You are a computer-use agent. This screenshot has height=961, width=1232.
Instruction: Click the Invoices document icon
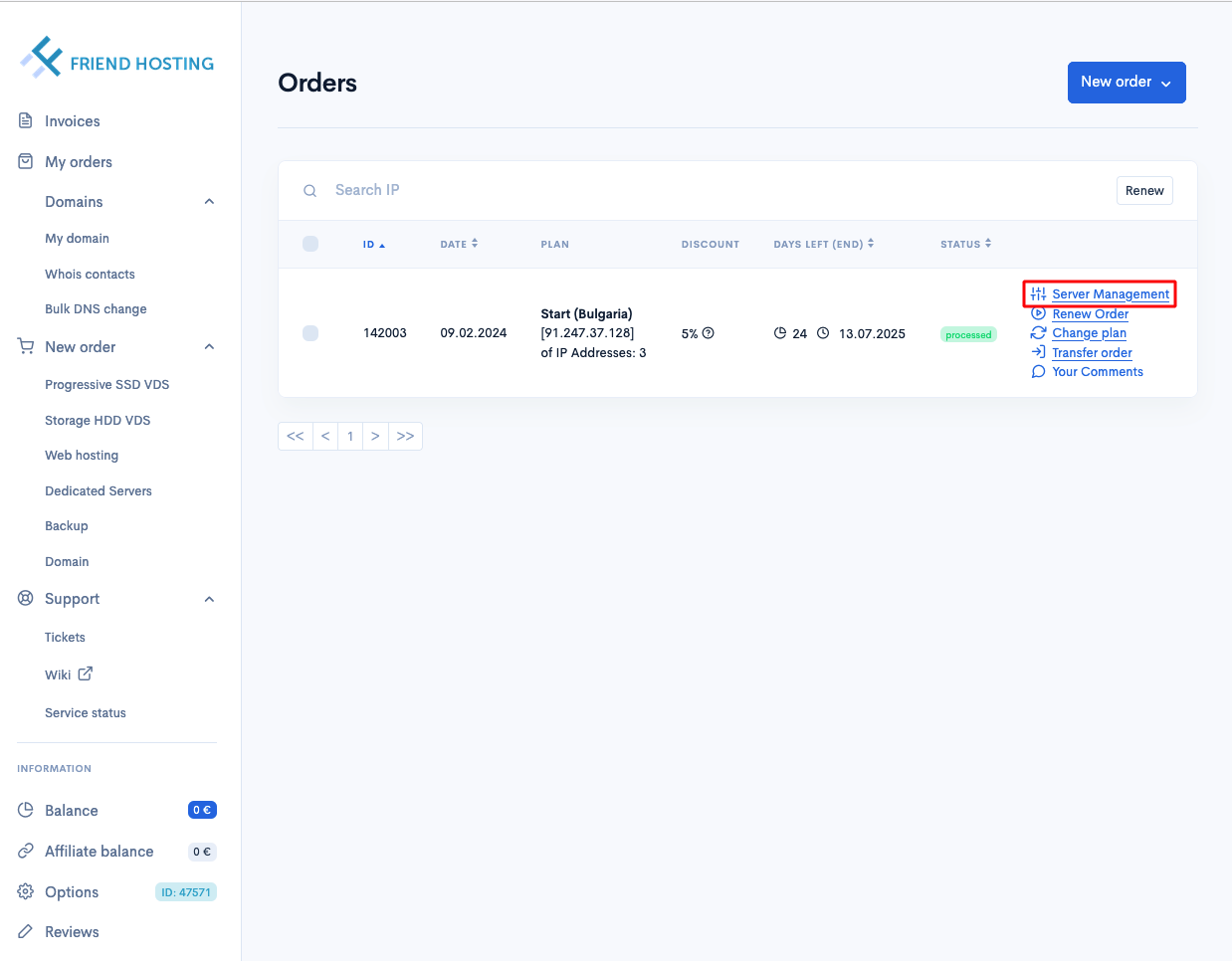(x=26, y=120)
